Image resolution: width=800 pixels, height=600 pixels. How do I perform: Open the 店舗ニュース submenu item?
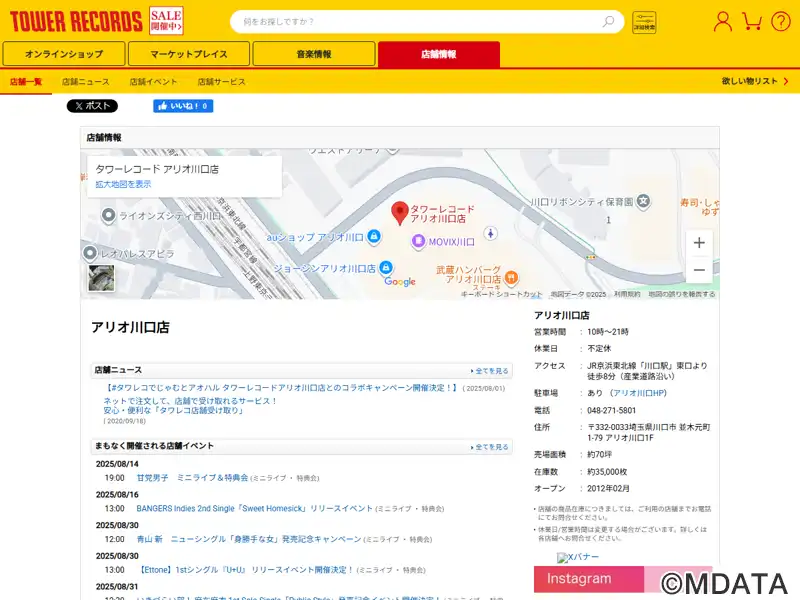pyautogui.click(x=85, y=82)
